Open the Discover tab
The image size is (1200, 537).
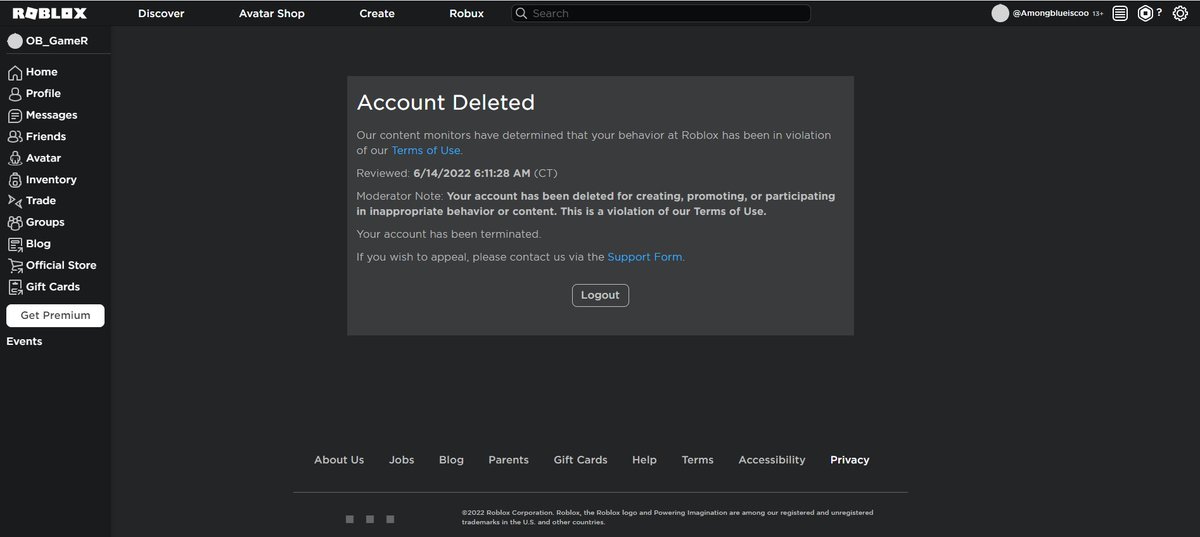(161, 14)
